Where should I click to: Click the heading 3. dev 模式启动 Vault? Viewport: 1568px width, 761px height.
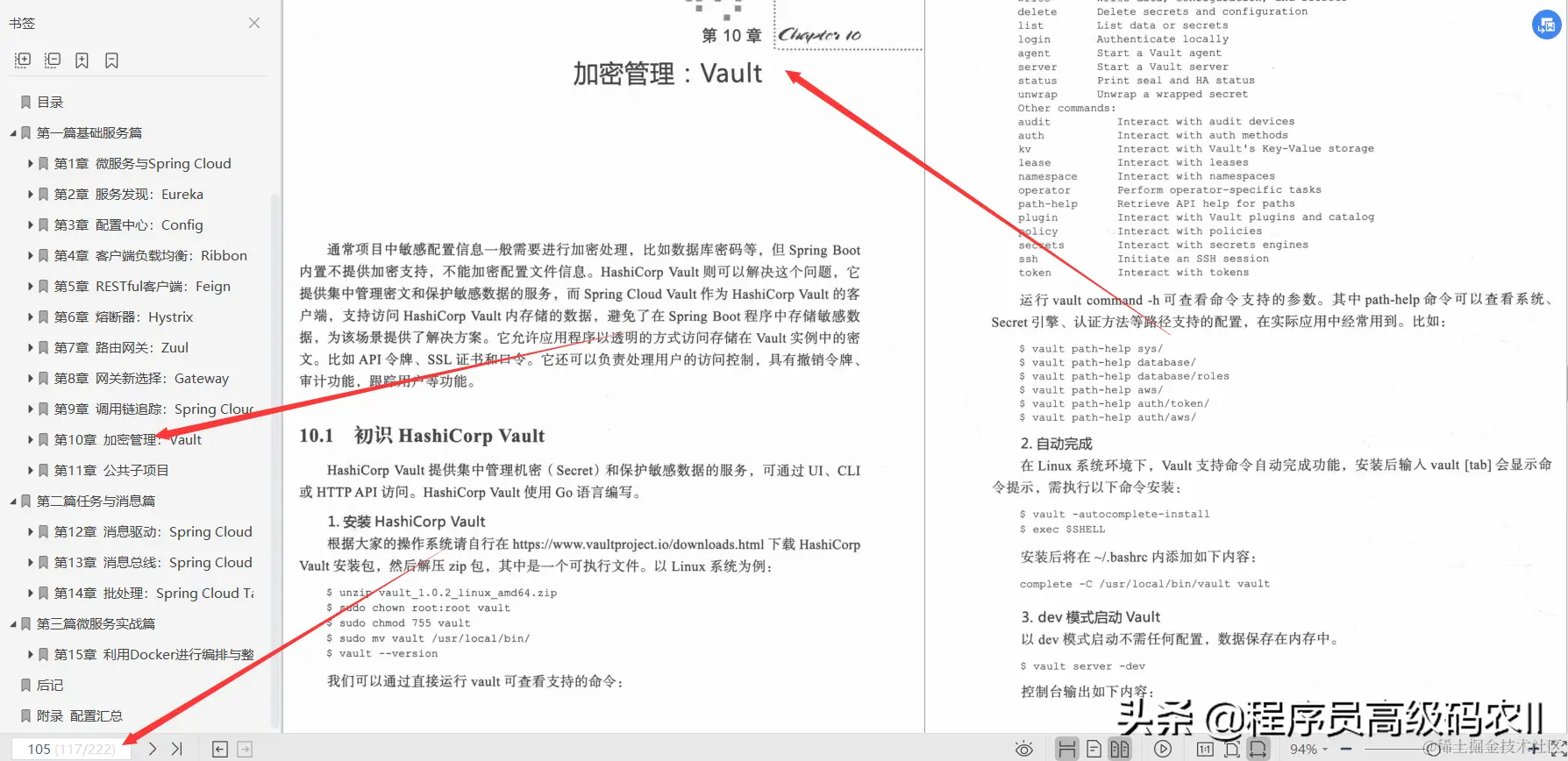tap(1090, 617)
